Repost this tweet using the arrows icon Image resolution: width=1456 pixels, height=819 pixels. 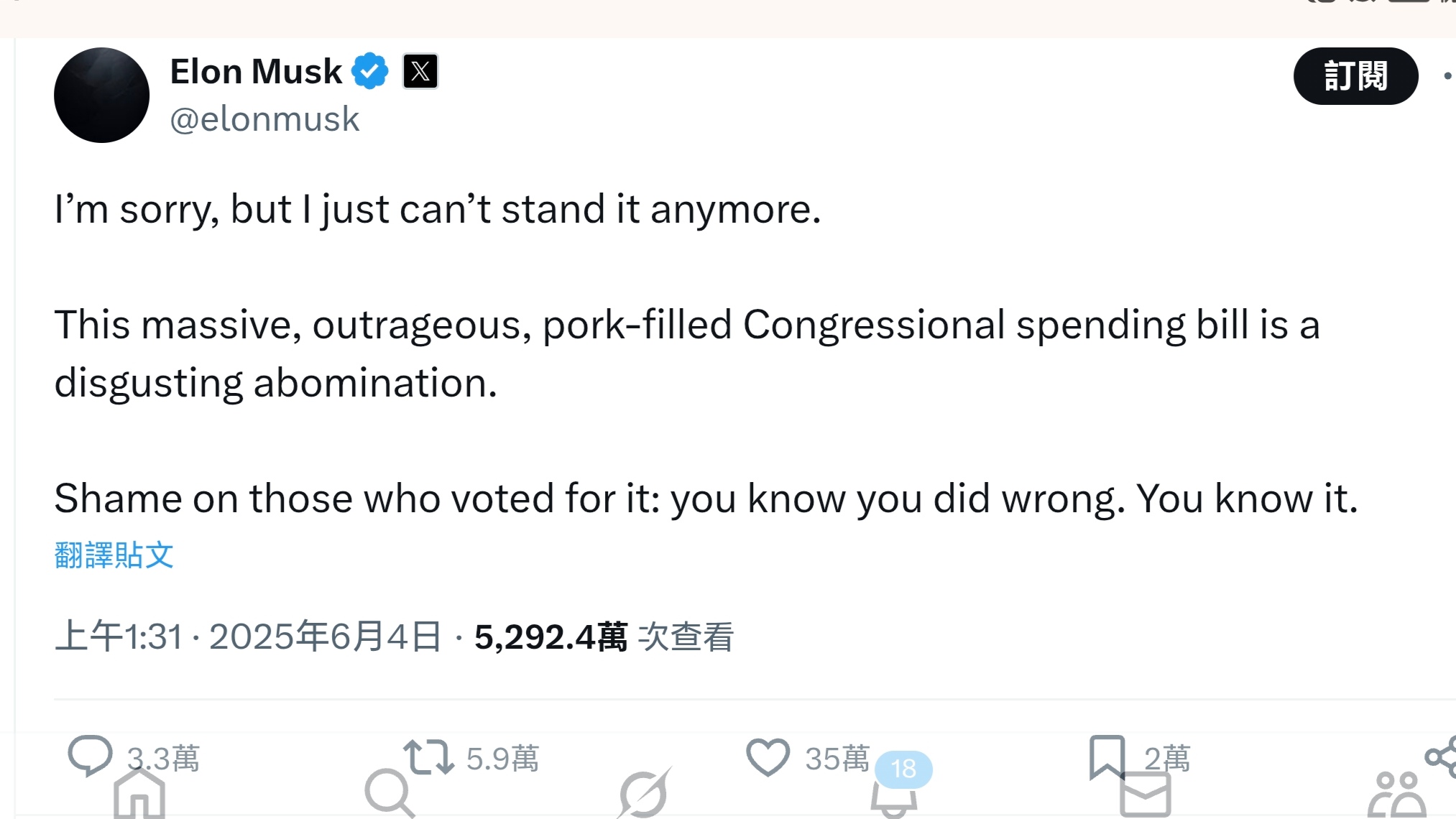coord(428,757)
